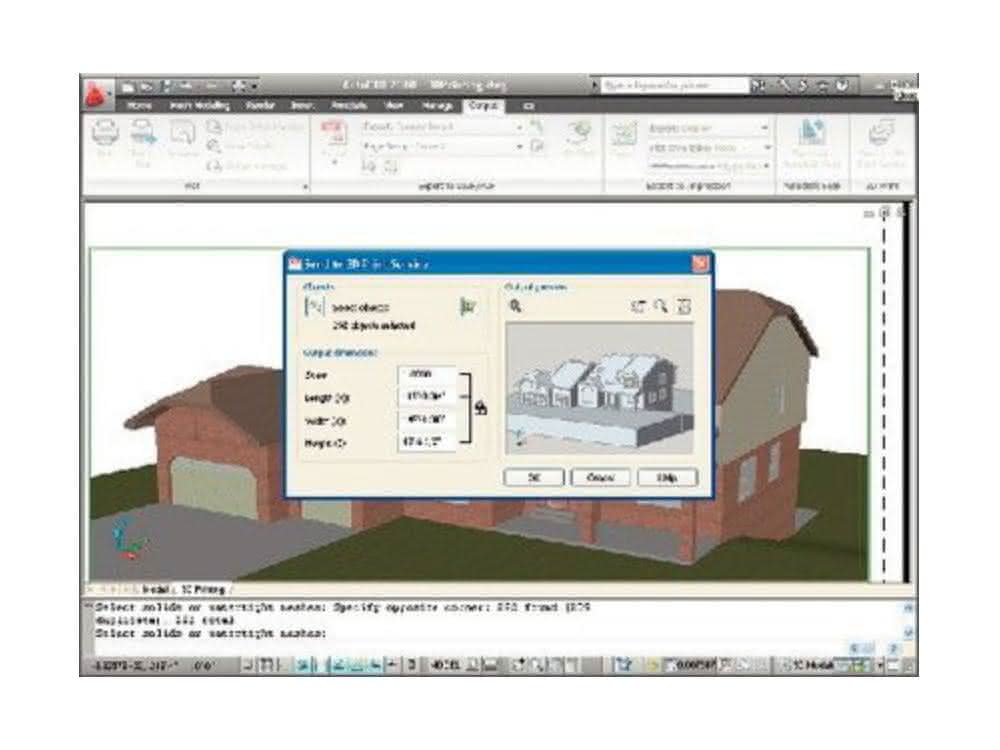Click the Pan icon above preview
This screenshot has width=1000, height=750.
638,307
